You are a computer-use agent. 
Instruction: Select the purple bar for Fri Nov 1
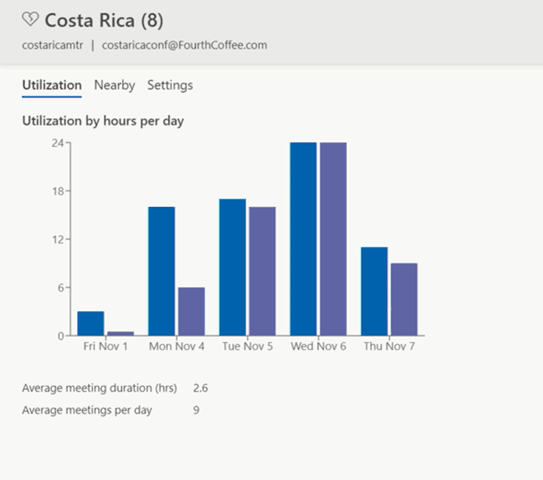pyautogui.click(x=121, y=334)
